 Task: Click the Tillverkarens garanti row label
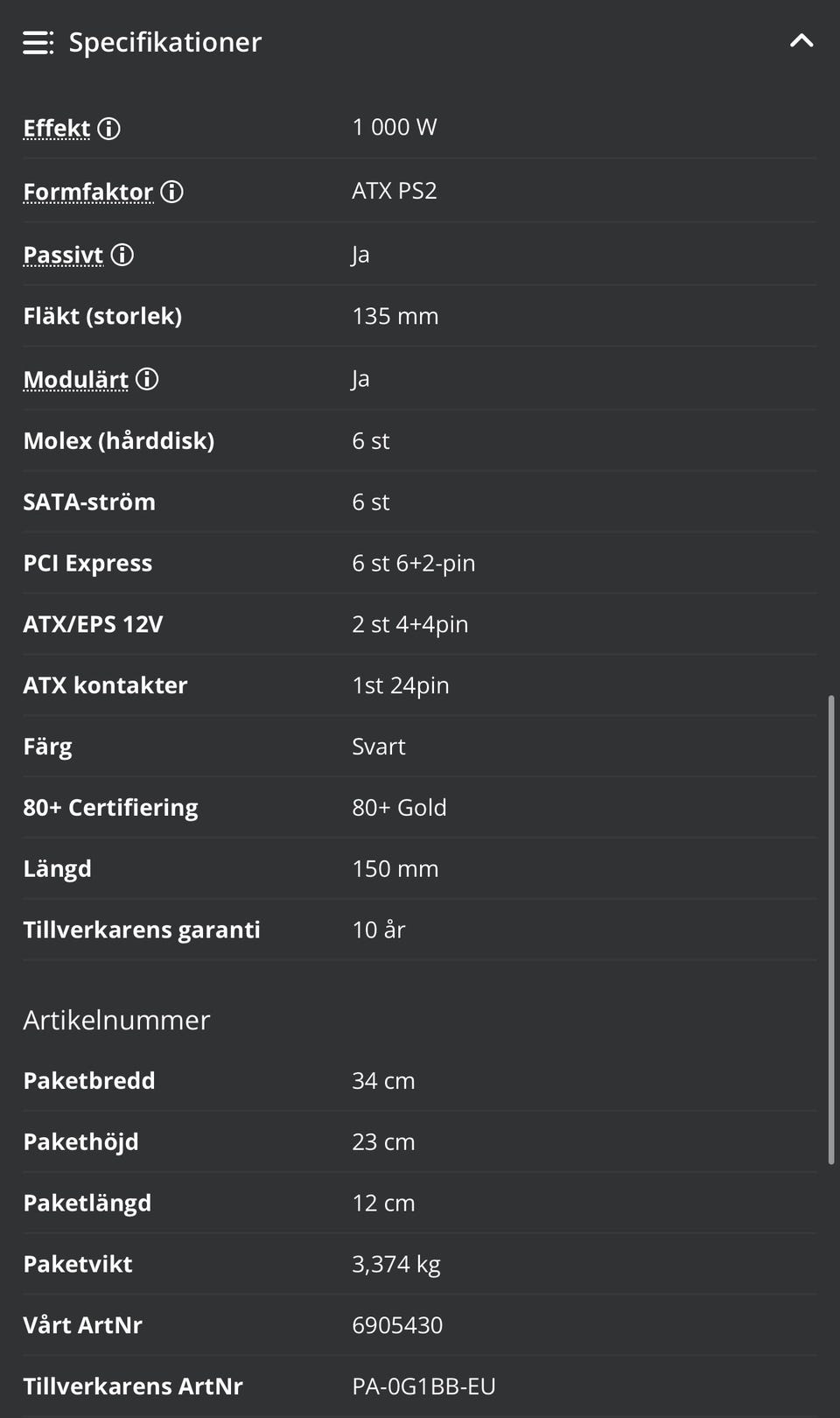click(142, 930)
